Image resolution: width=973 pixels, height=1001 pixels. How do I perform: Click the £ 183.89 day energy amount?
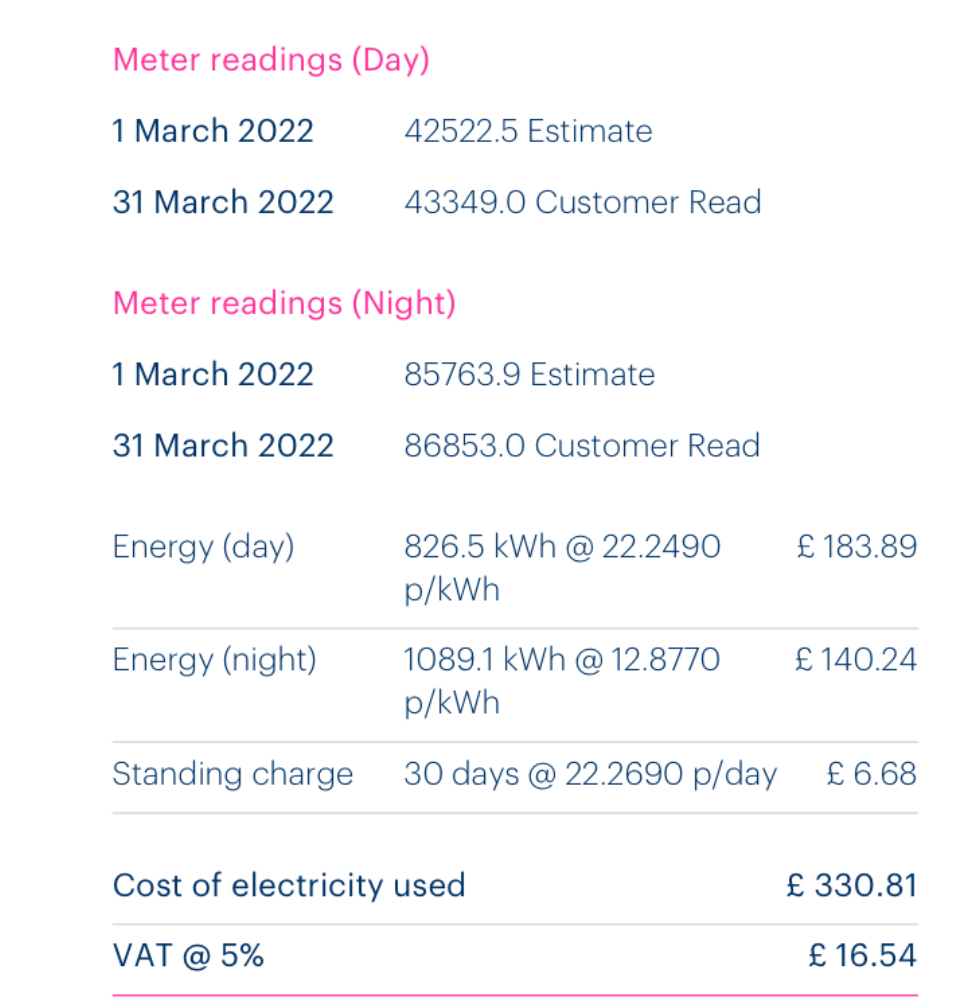click(857, 546)
